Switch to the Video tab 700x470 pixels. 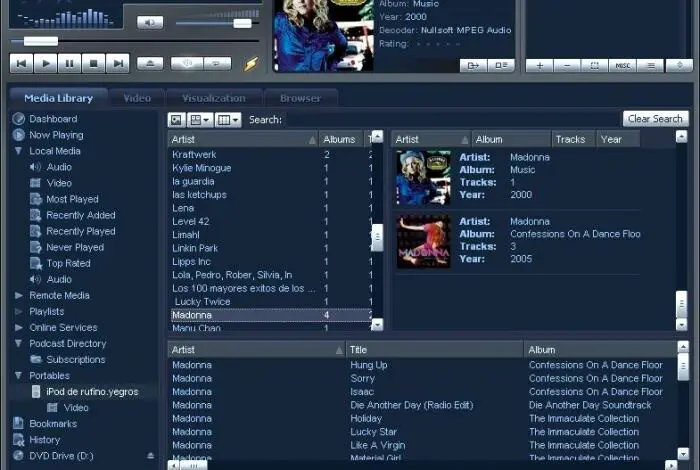137,98
